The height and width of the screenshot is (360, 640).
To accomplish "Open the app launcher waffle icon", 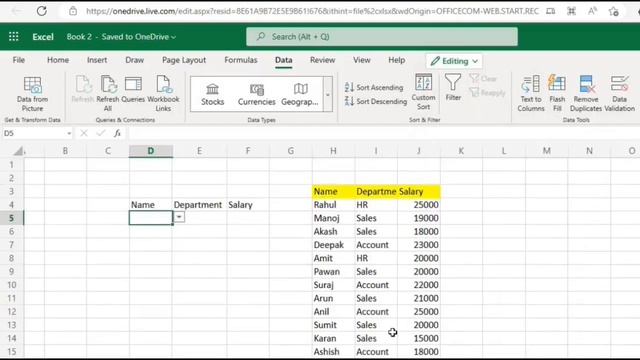I will pos(13,37).
